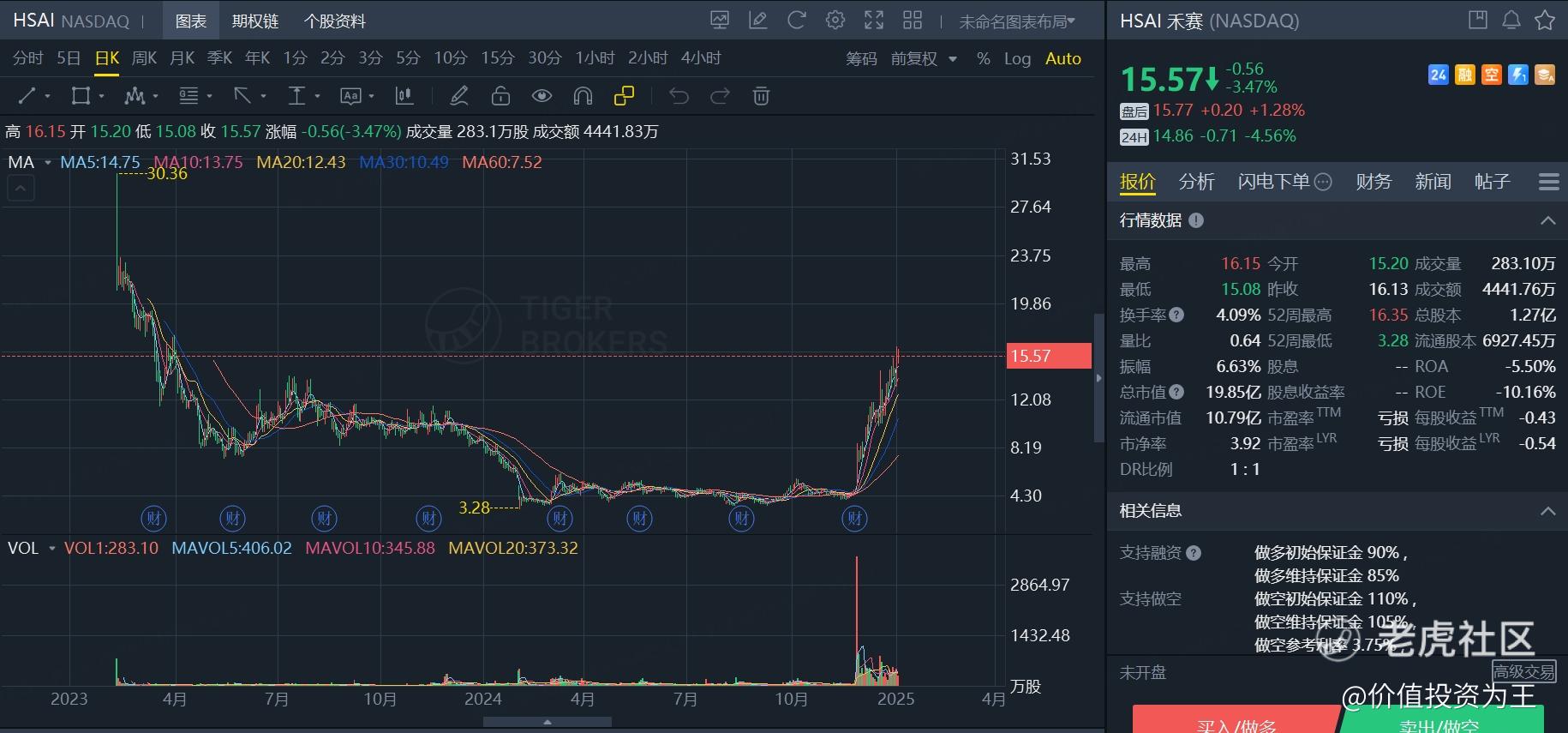Viewport: 1568px width, 733px height.
Task: Open the hamburger menu beside 帖子 tab
Action: click(x=1548, y=182)
